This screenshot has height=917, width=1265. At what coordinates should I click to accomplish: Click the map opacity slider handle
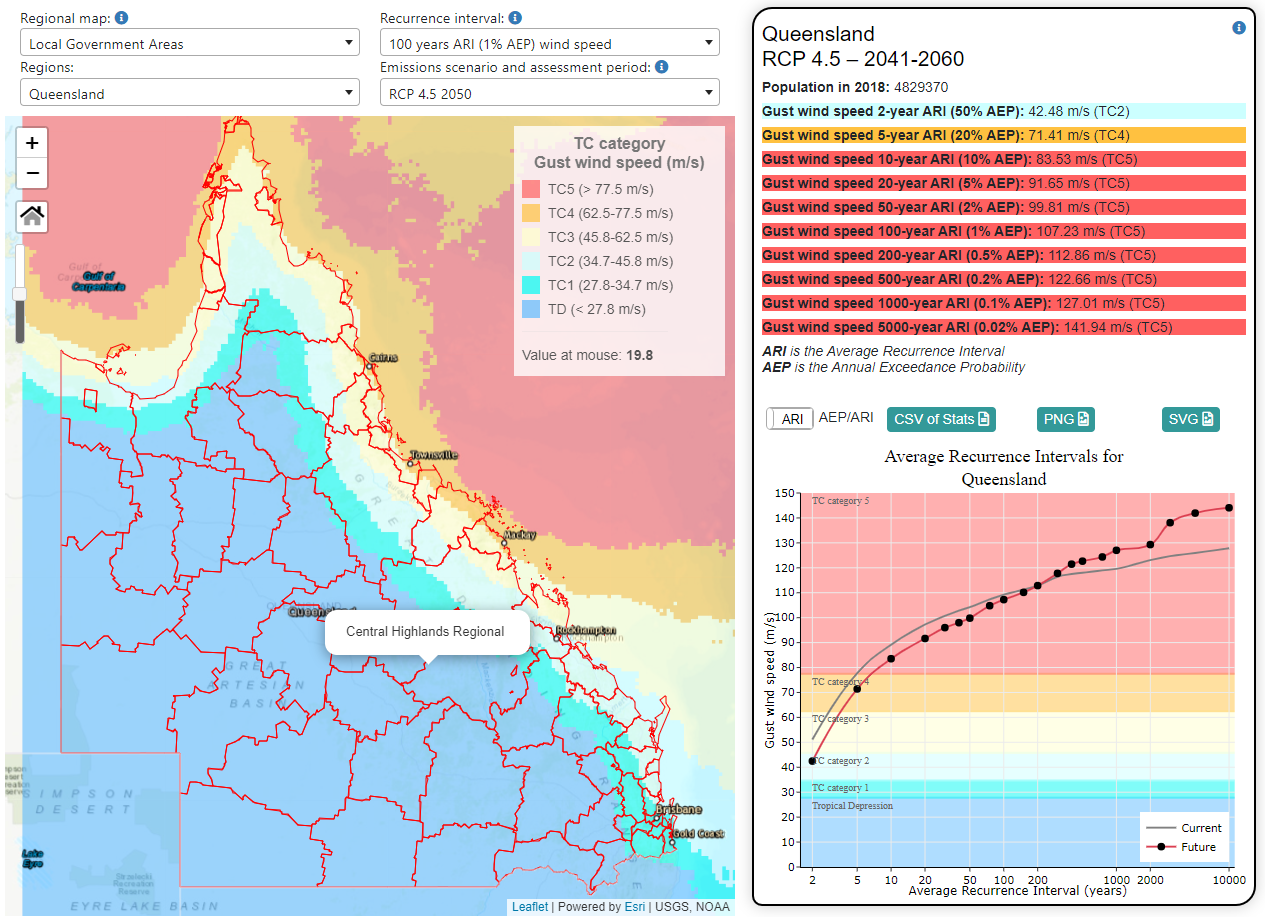coord(18,294)
